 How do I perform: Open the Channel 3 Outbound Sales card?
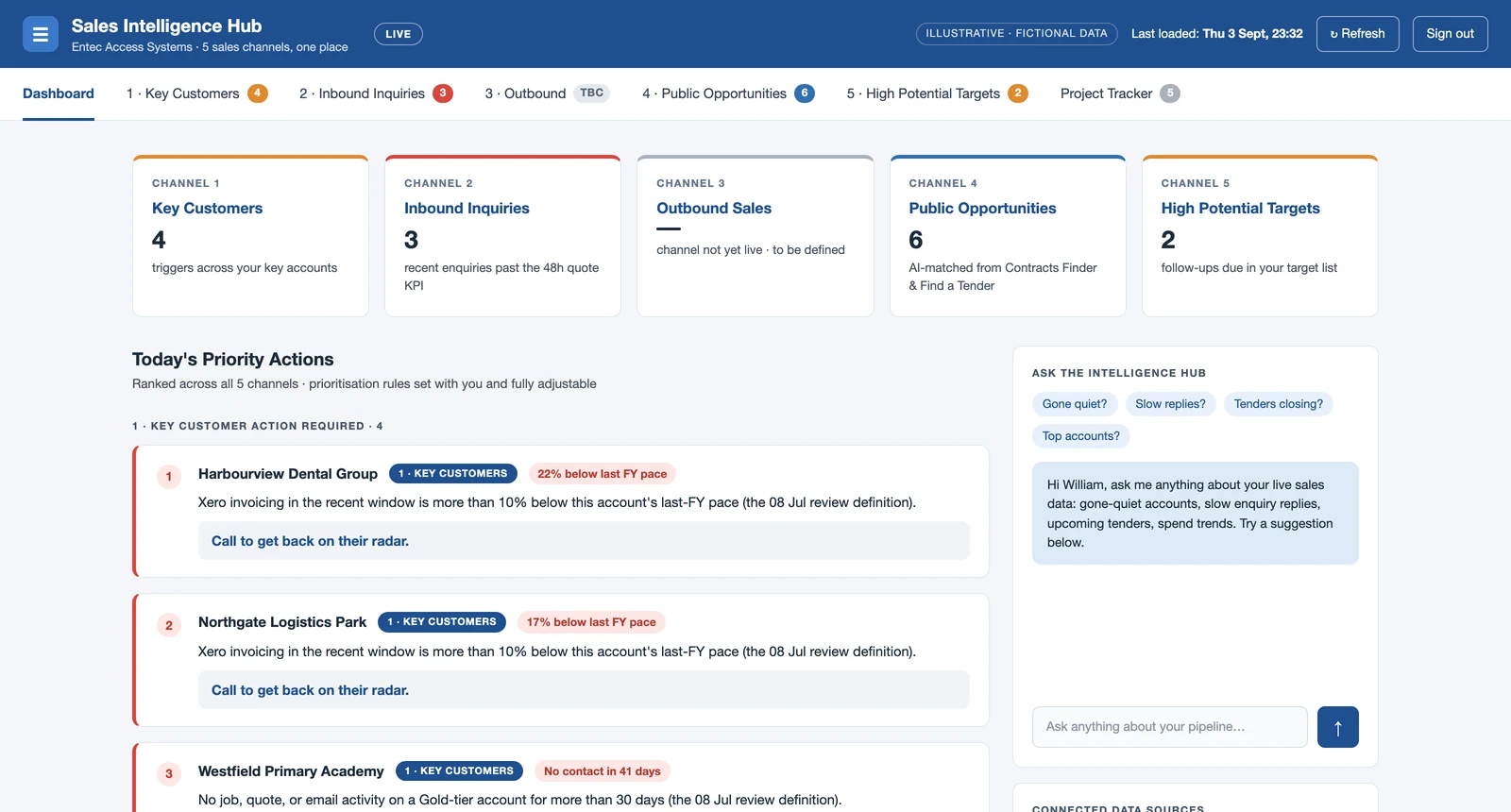coord(755,236)
